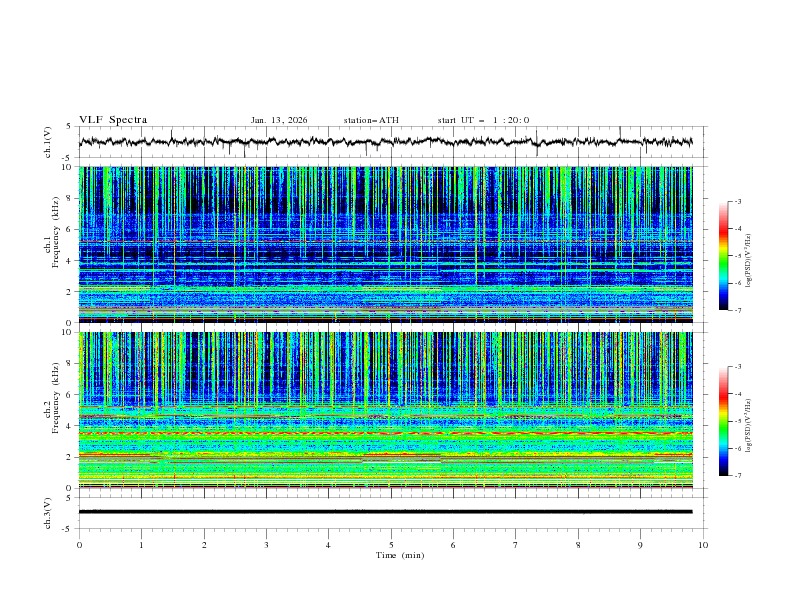This screenshot has height=612, width=792.
Task: Click the 5 minute tick on time axis
Action: click(391, 544)
